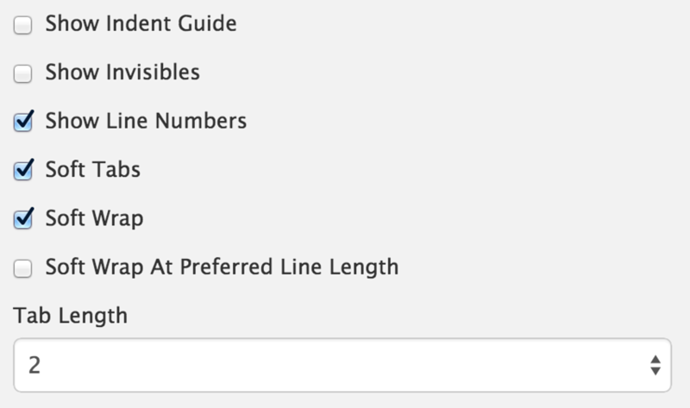This screenshot has width=690, height=408.
Task: Uncheck the Show Line Numbers checkbox
Action: click(23, 123)
